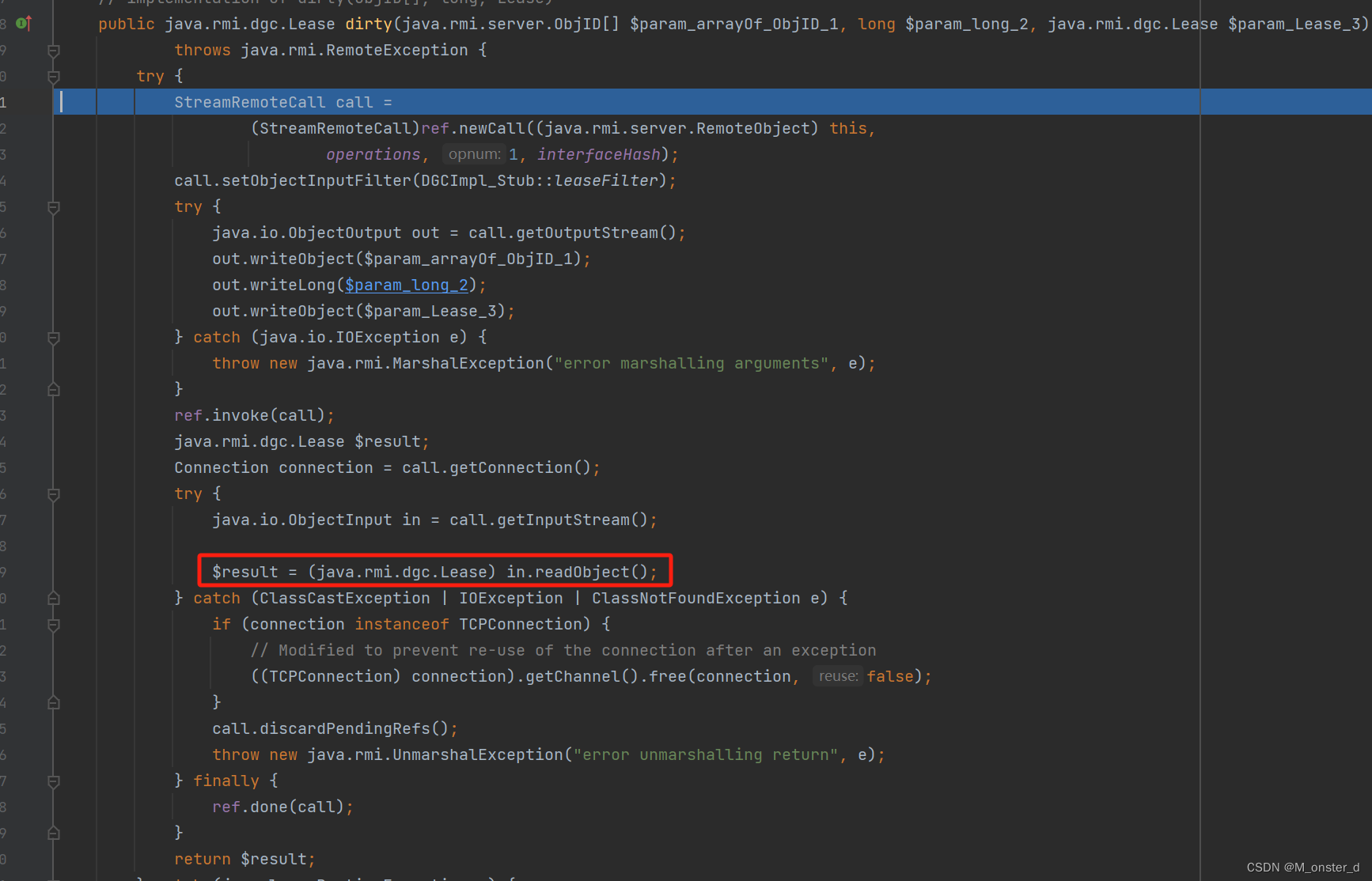Click the finally keyword
The image size is (1372, 881).
[x=226, y=781]
